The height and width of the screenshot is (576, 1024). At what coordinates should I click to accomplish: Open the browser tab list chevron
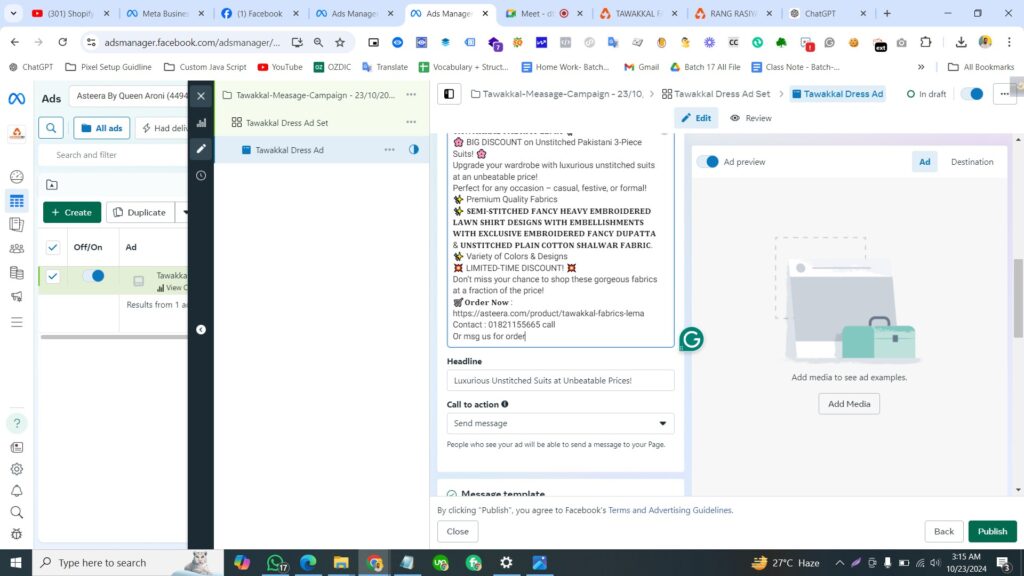click(x=13, y=13)
